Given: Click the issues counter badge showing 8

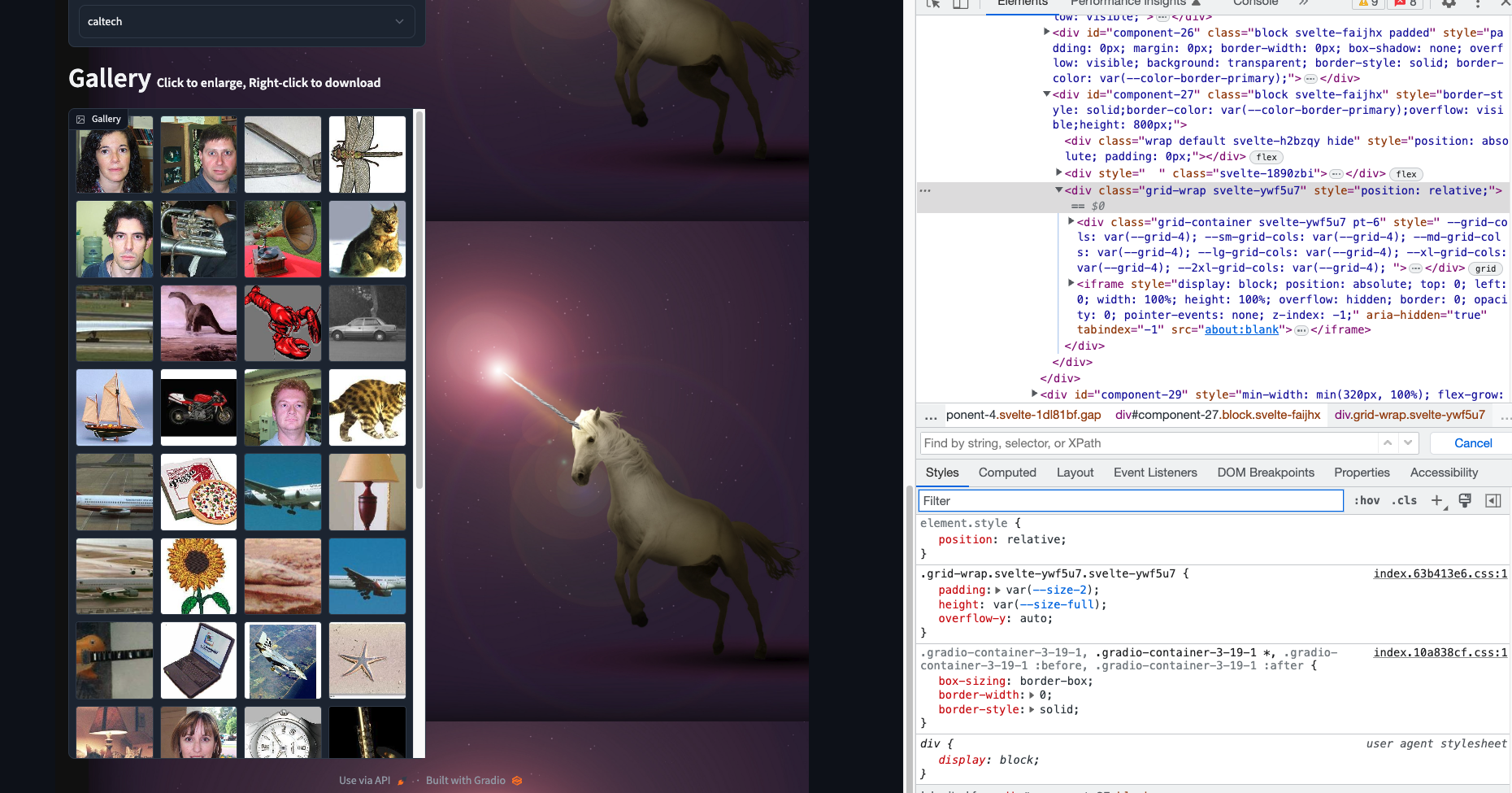Looking at the screenshot, I should point(1406,3).
